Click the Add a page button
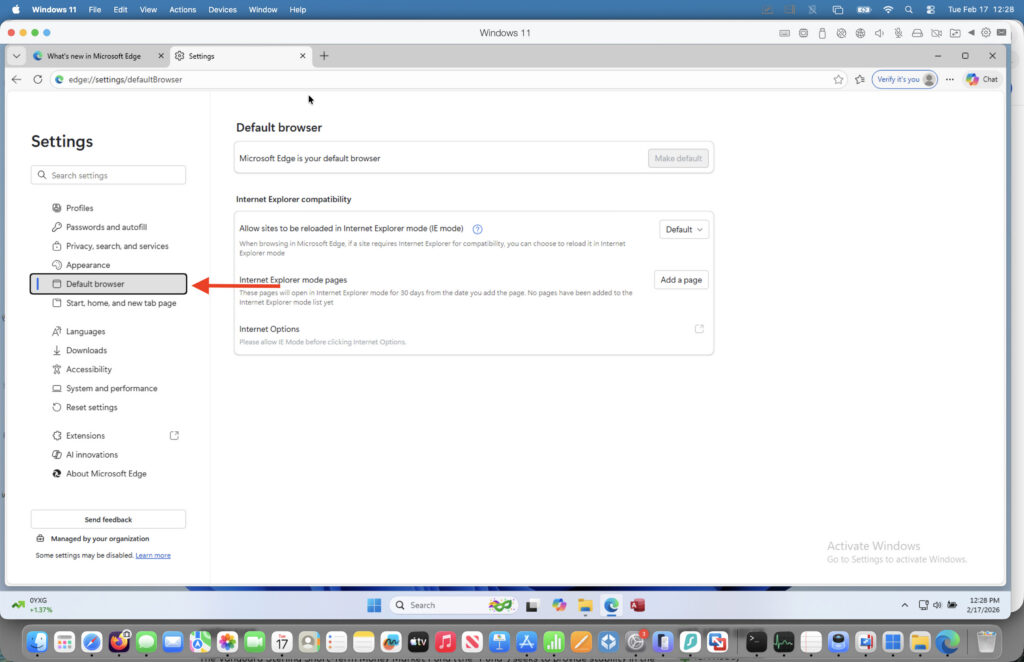Viewport: 1024px width, 662px height. point(681,280)
